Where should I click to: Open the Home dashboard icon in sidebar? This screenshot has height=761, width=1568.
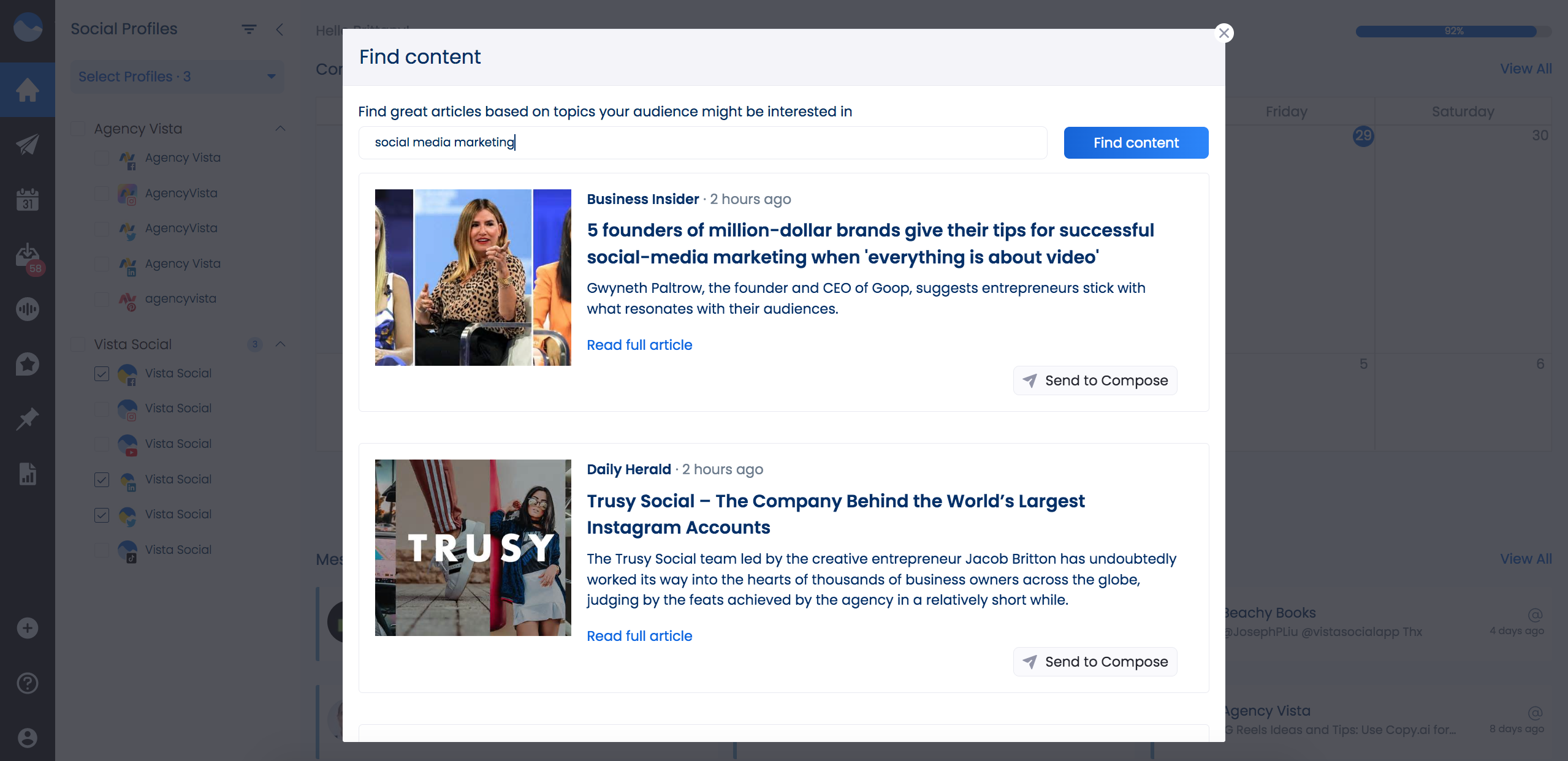click(x=28, y=89)
